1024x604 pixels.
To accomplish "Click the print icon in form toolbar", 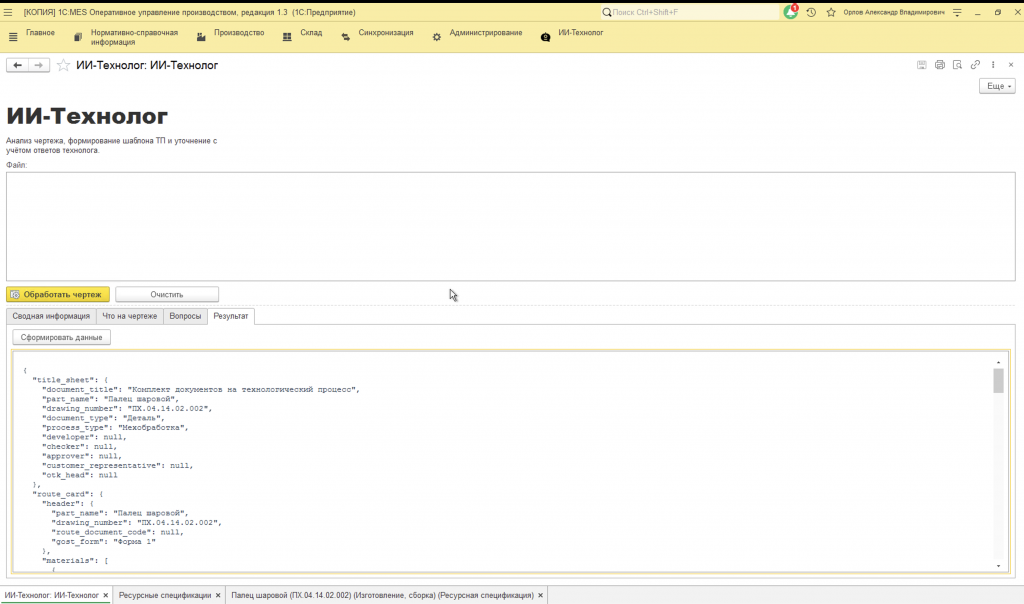I will 939,65.
